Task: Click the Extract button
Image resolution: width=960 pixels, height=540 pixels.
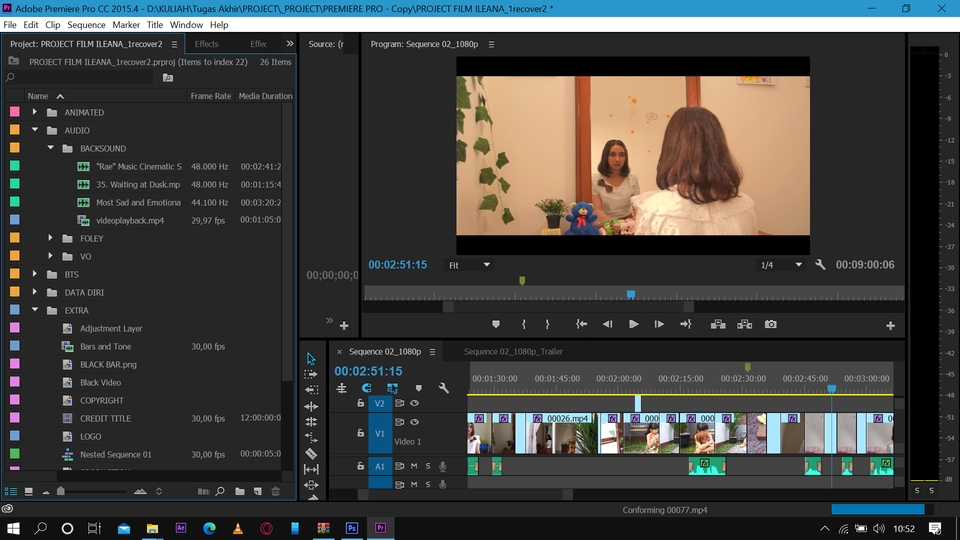Action: click(x=744, y=324)
